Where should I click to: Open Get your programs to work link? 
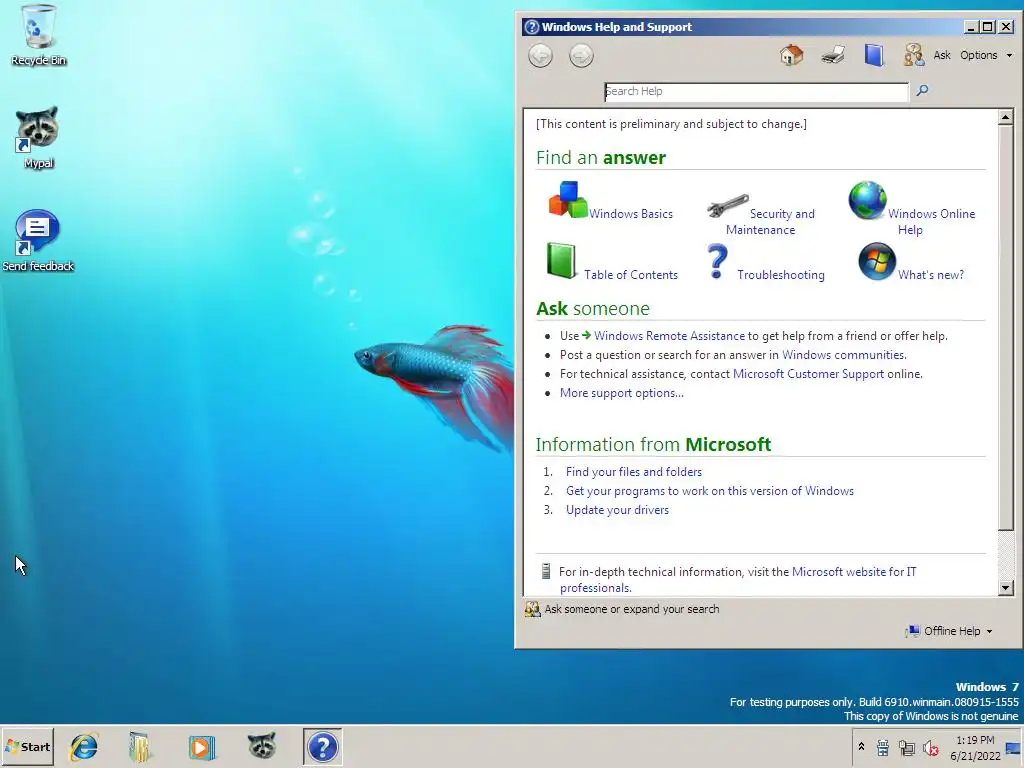click(709, 490)
